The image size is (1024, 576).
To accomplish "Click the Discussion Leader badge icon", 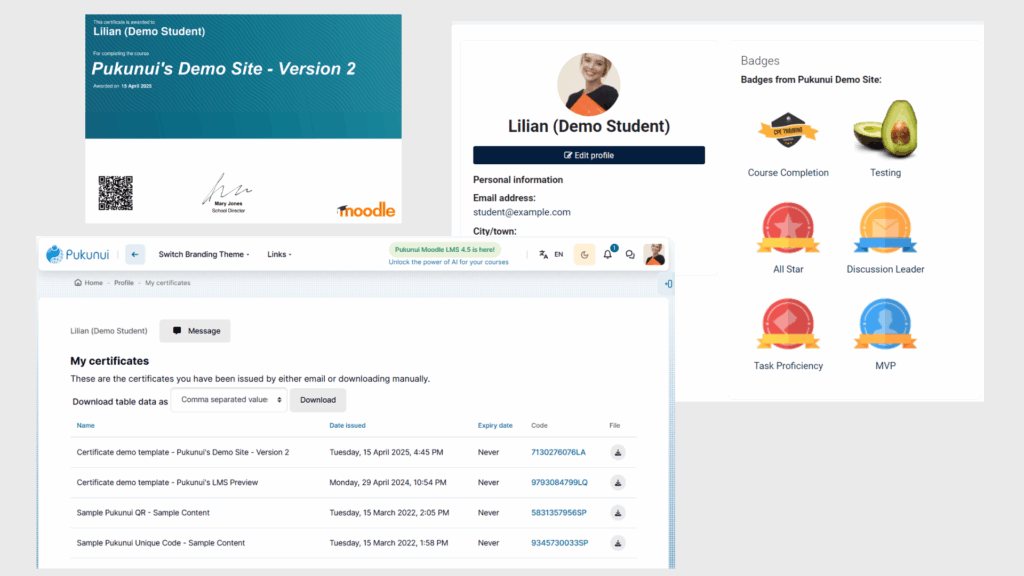I will [886, 227].
